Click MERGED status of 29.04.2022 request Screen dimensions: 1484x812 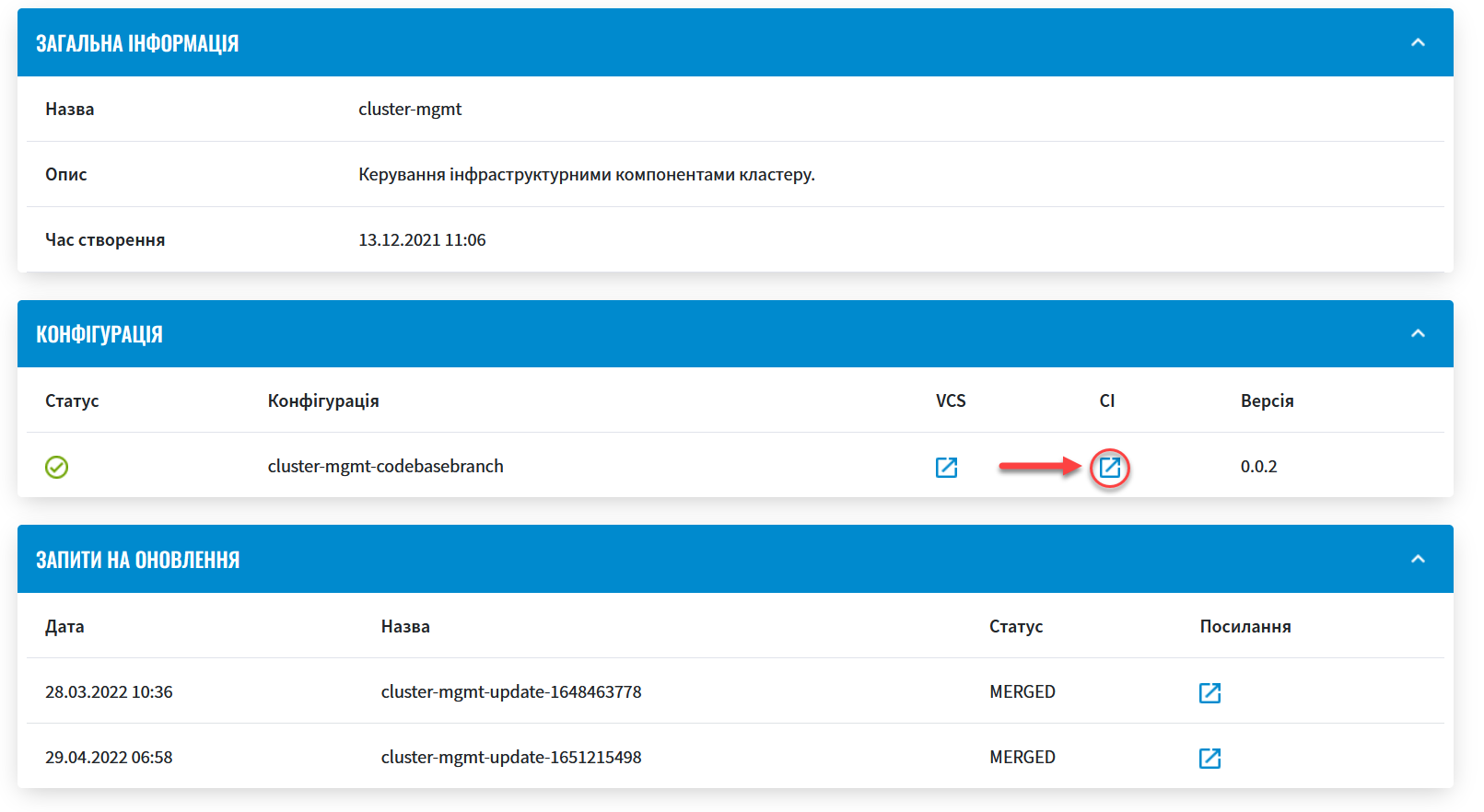[x=1022, y=757]
